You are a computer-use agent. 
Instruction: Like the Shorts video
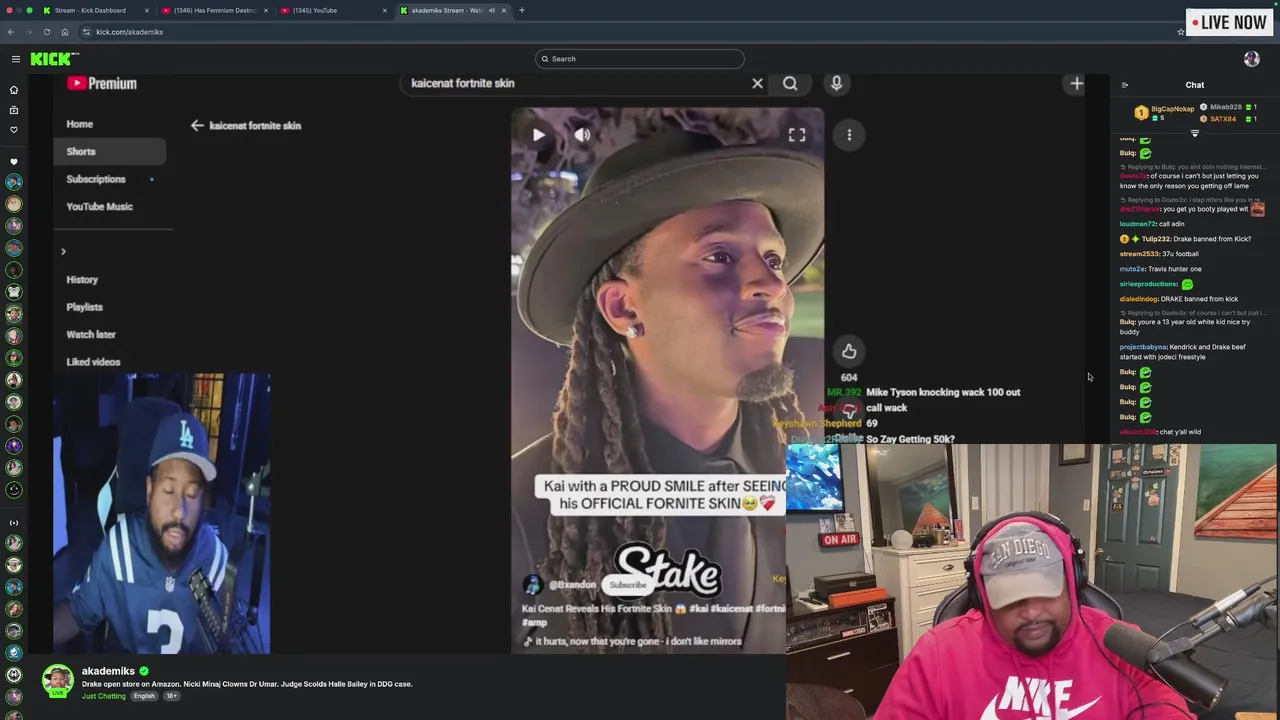point(849,351)
